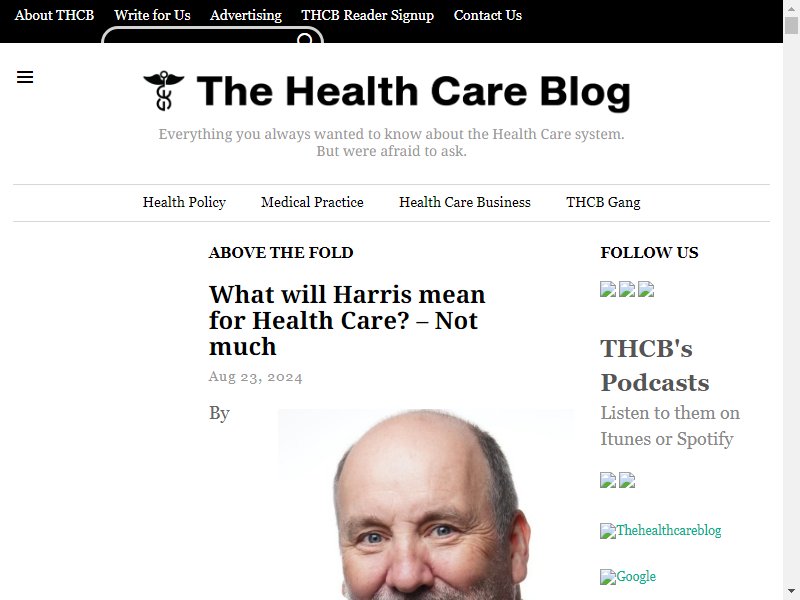Go to THCB Gang section
The image size is (800, 600).
pos(603,203)
